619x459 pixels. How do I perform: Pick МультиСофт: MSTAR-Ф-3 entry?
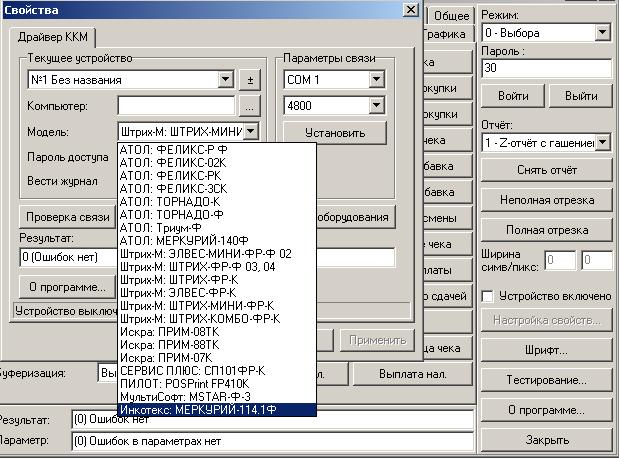pos(217,397)
